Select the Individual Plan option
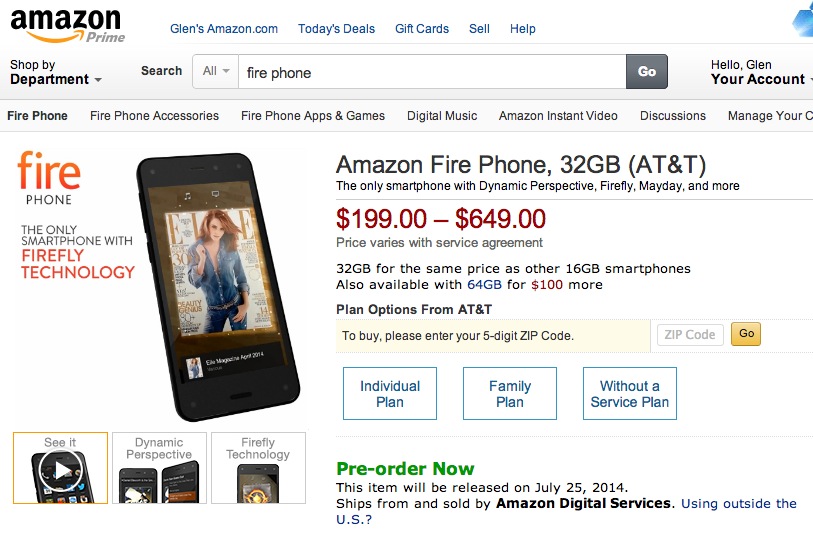Viewport: 813px width, 543px height. (x=390, y=394)
